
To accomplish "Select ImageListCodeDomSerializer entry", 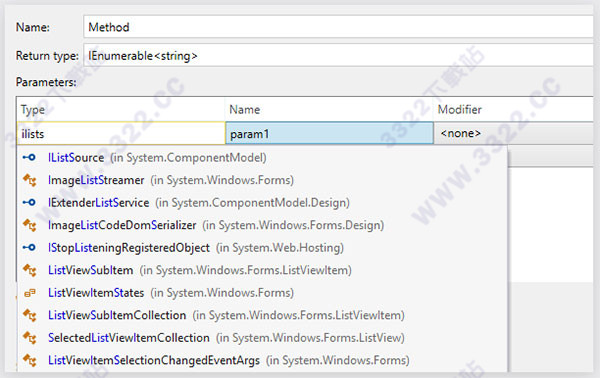I will 262,225.
